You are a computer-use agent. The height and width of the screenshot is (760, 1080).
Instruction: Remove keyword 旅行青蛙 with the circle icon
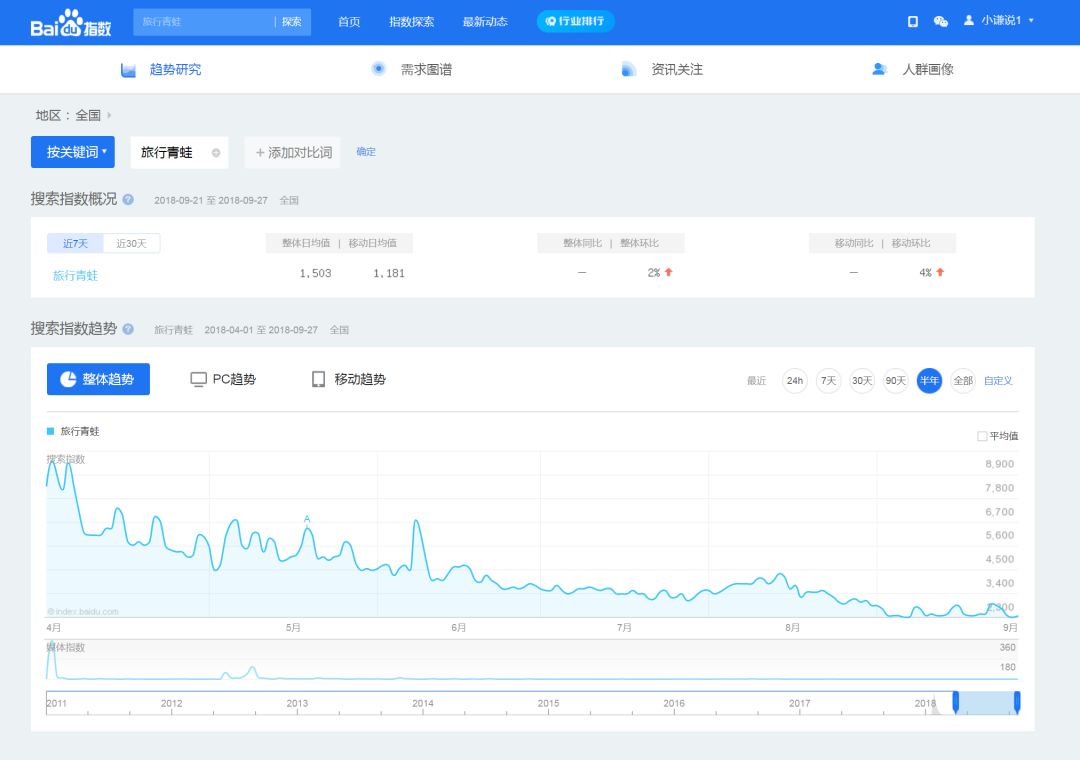(216, 153)
